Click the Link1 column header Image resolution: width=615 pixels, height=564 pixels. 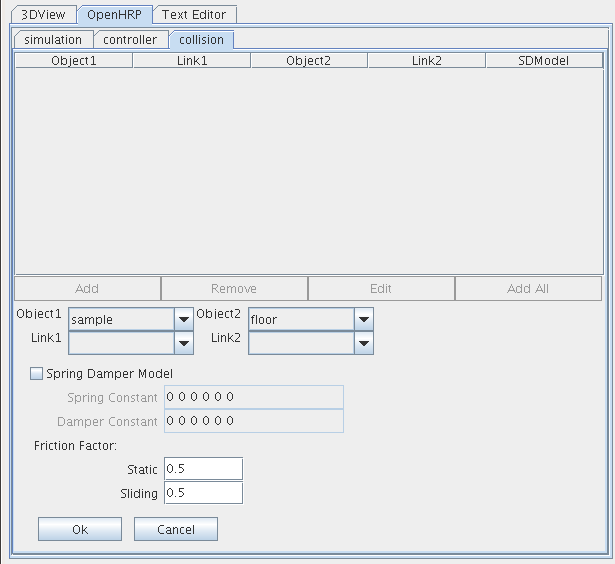tap(192, 61)
